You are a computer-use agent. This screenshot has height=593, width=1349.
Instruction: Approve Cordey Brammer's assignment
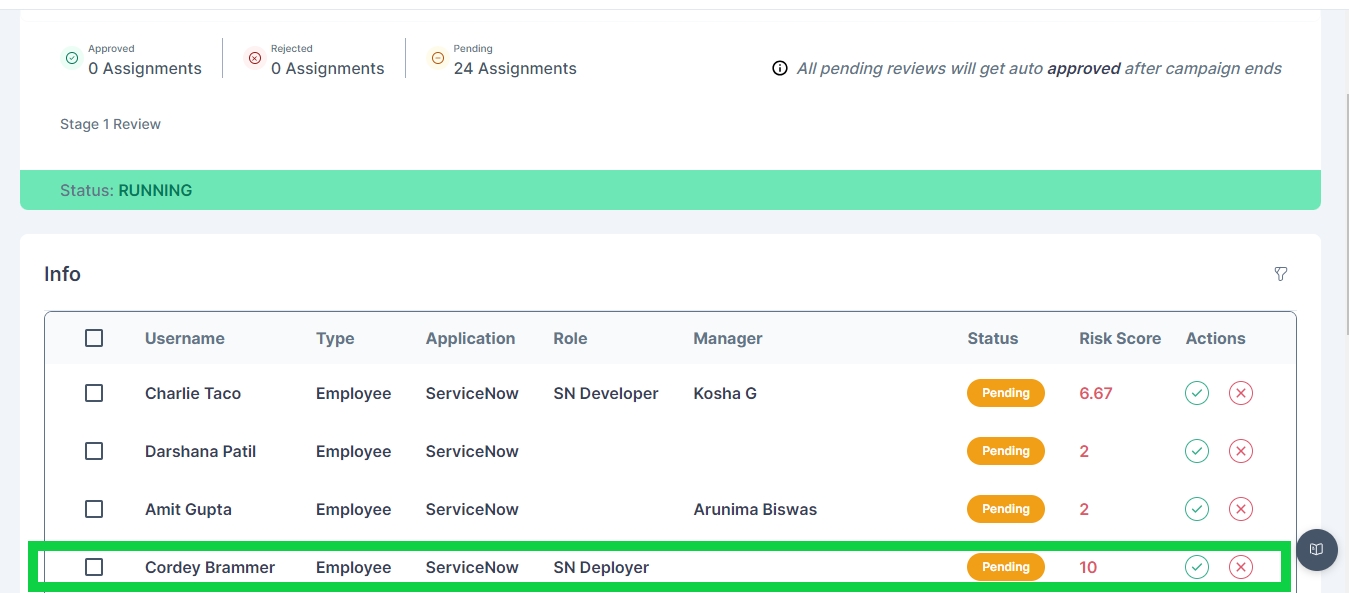[1197, 567]
